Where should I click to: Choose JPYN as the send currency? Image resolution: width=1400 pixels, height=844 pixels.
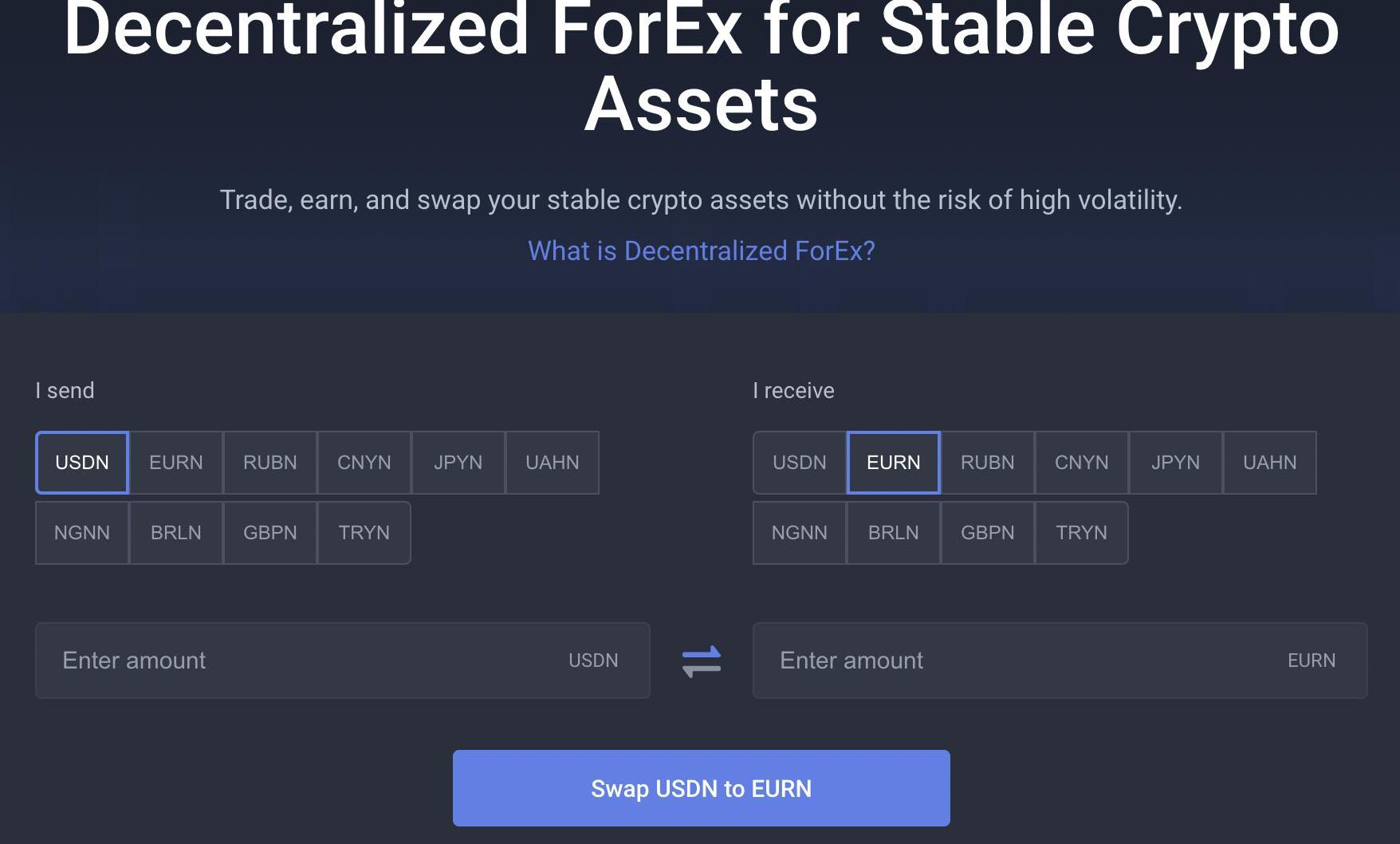pos(458,463)
